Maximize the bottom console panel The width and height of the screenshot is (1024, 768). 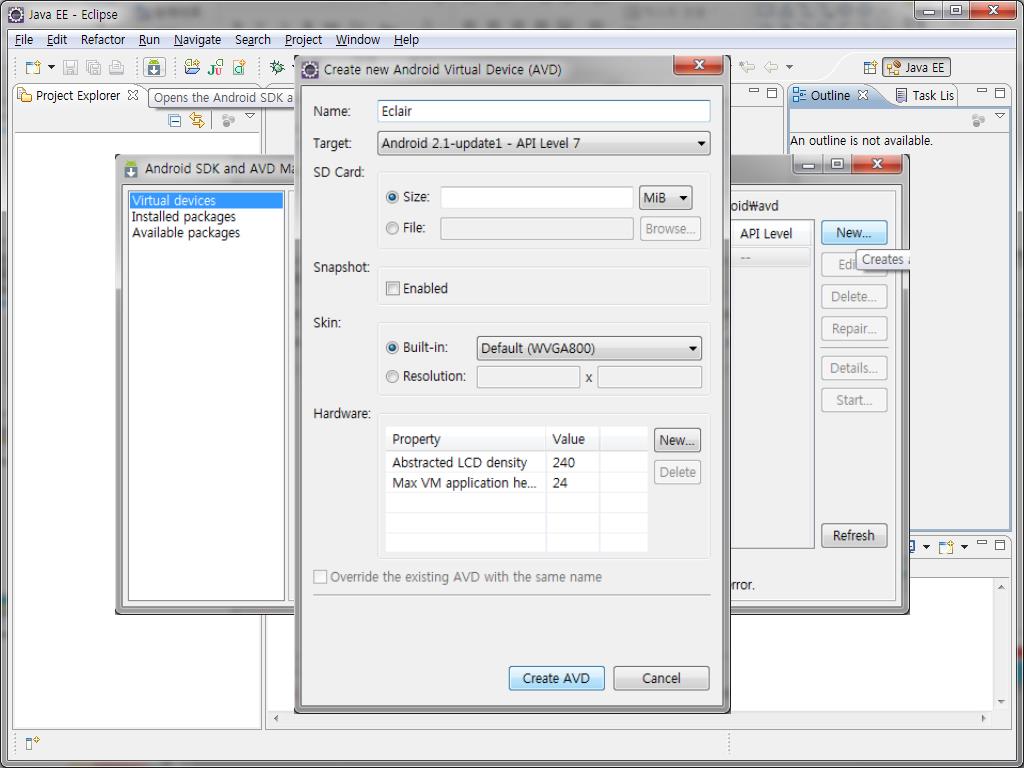pos(1000,545)
